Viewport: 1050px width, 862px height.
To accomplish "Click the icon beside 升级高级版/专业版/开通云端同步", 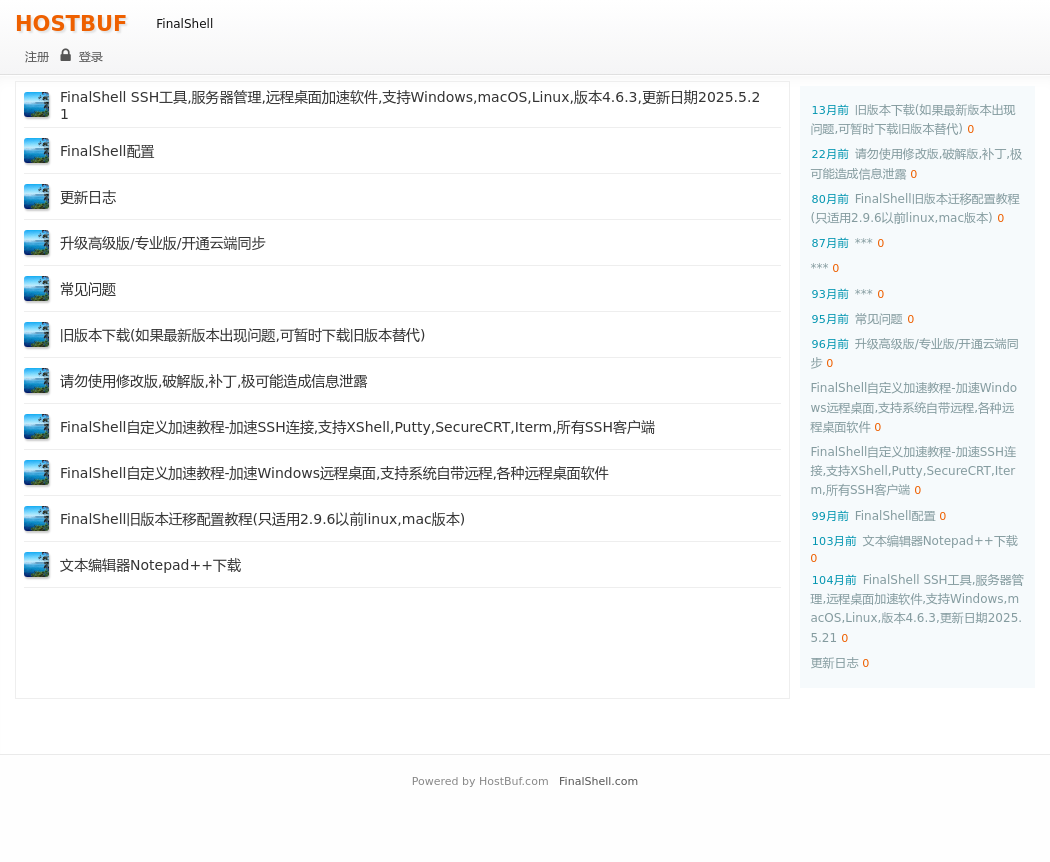I will 37,243.
